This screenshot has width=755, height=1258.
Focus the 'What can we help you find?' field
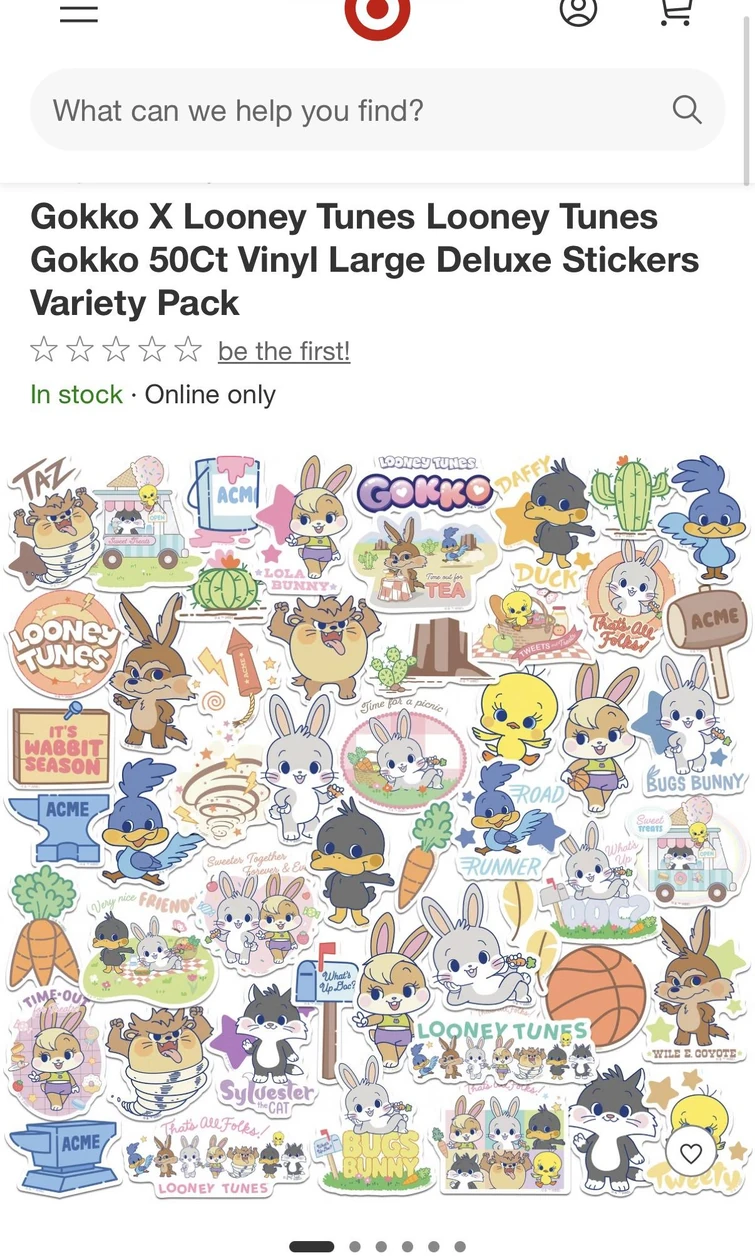377,110
